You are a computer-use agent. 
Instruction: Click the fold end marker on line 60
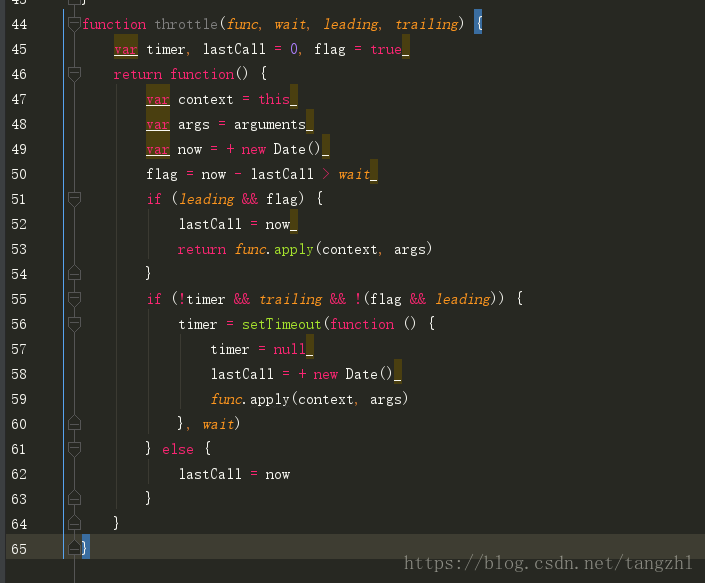point(74,423)
